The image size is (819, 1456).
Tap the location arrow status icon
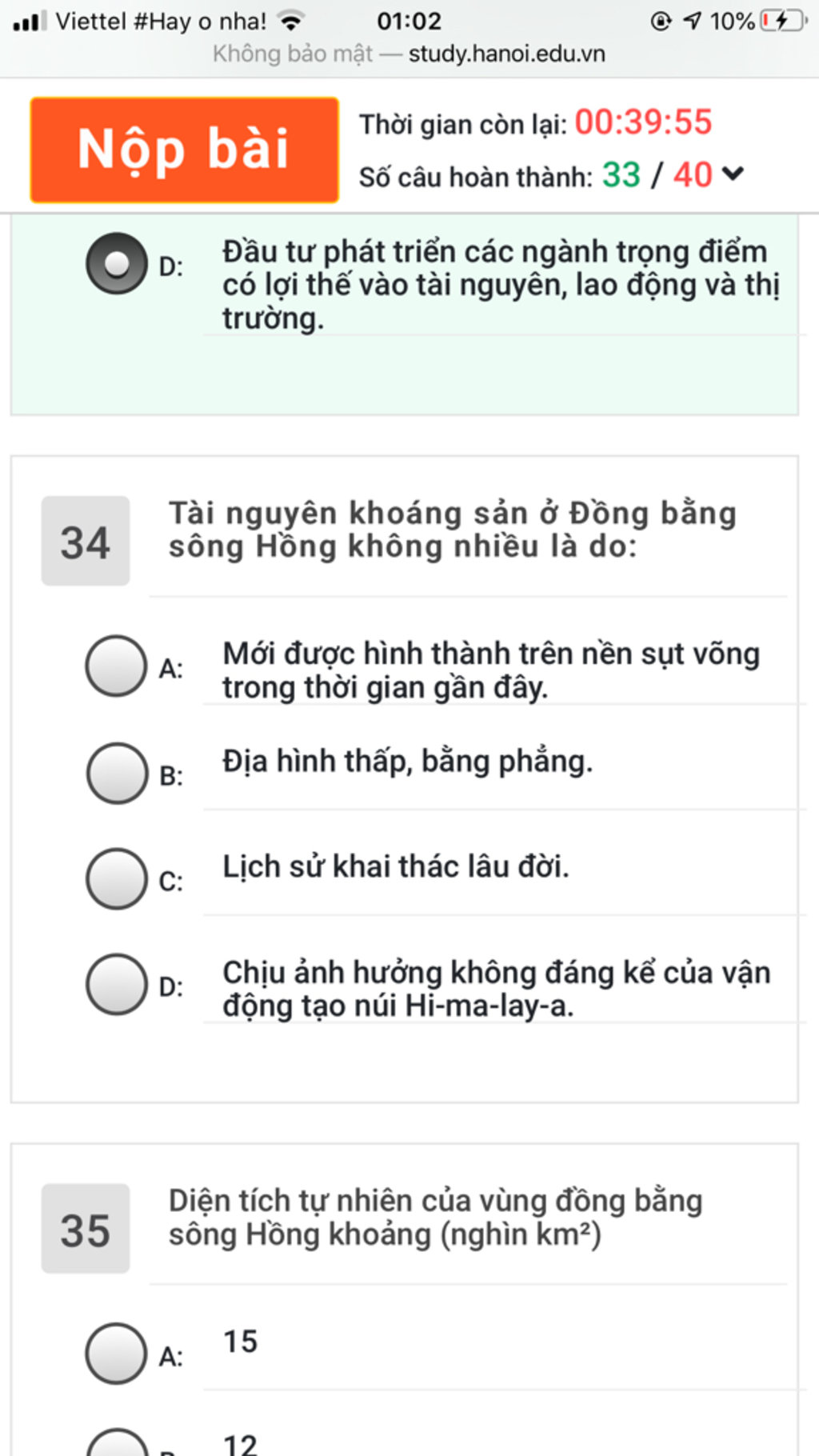coord(692,21)
